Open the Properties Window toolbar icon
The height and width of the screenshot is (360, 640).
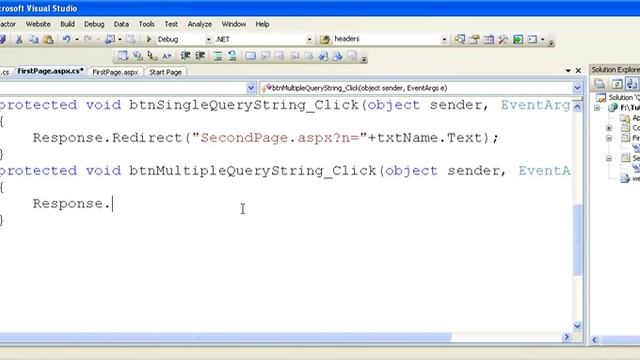pos(474,40)
